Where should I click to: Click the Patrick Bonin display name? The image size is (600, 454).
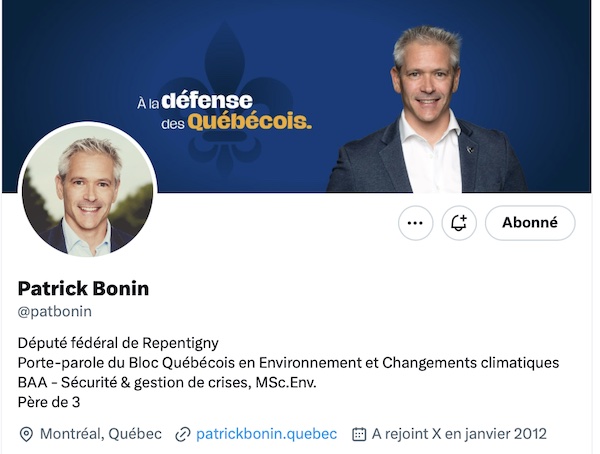pos(83,288)
